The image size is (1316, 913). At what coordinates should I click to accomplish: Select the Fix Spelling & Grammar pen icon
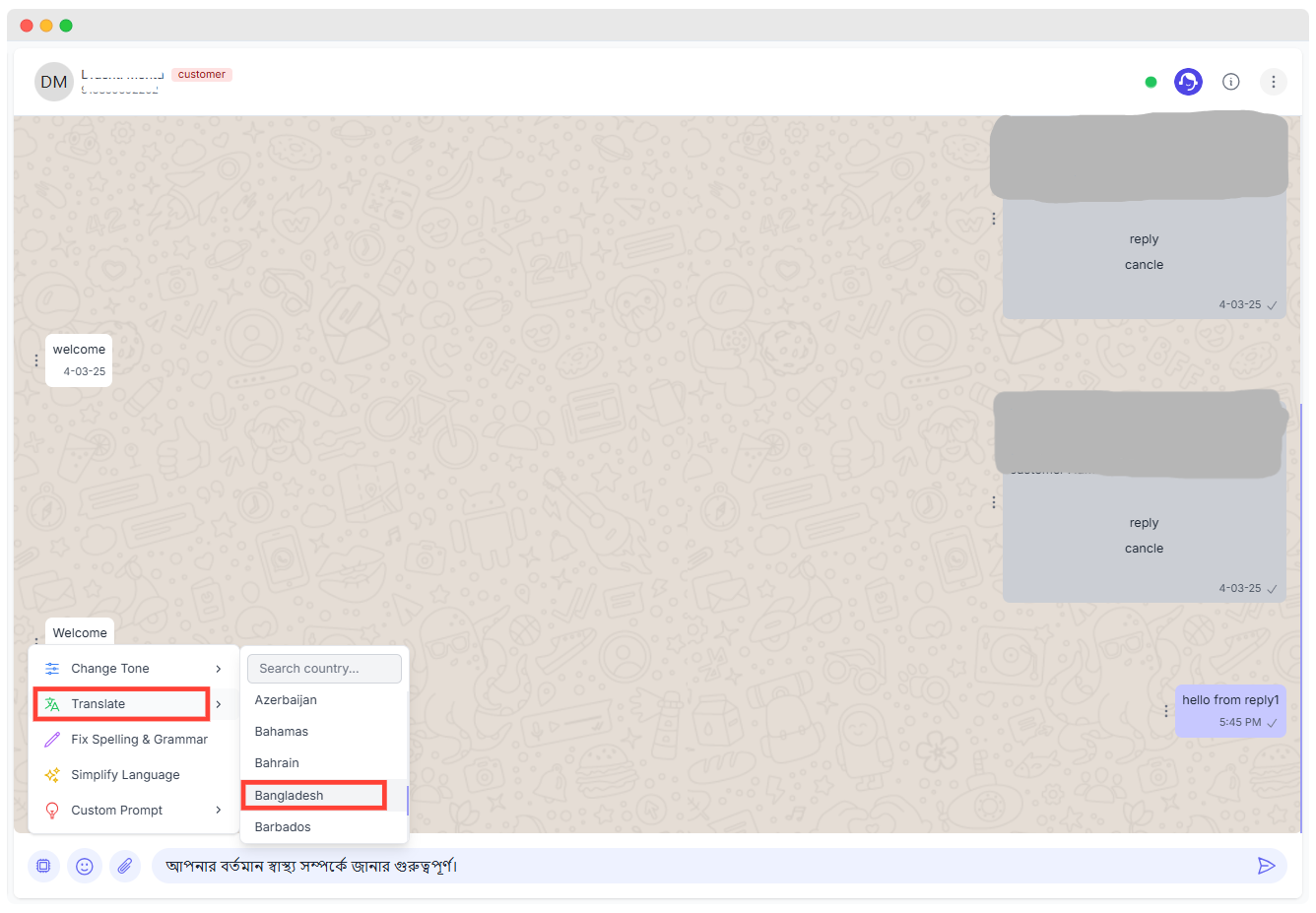[51, 739]
